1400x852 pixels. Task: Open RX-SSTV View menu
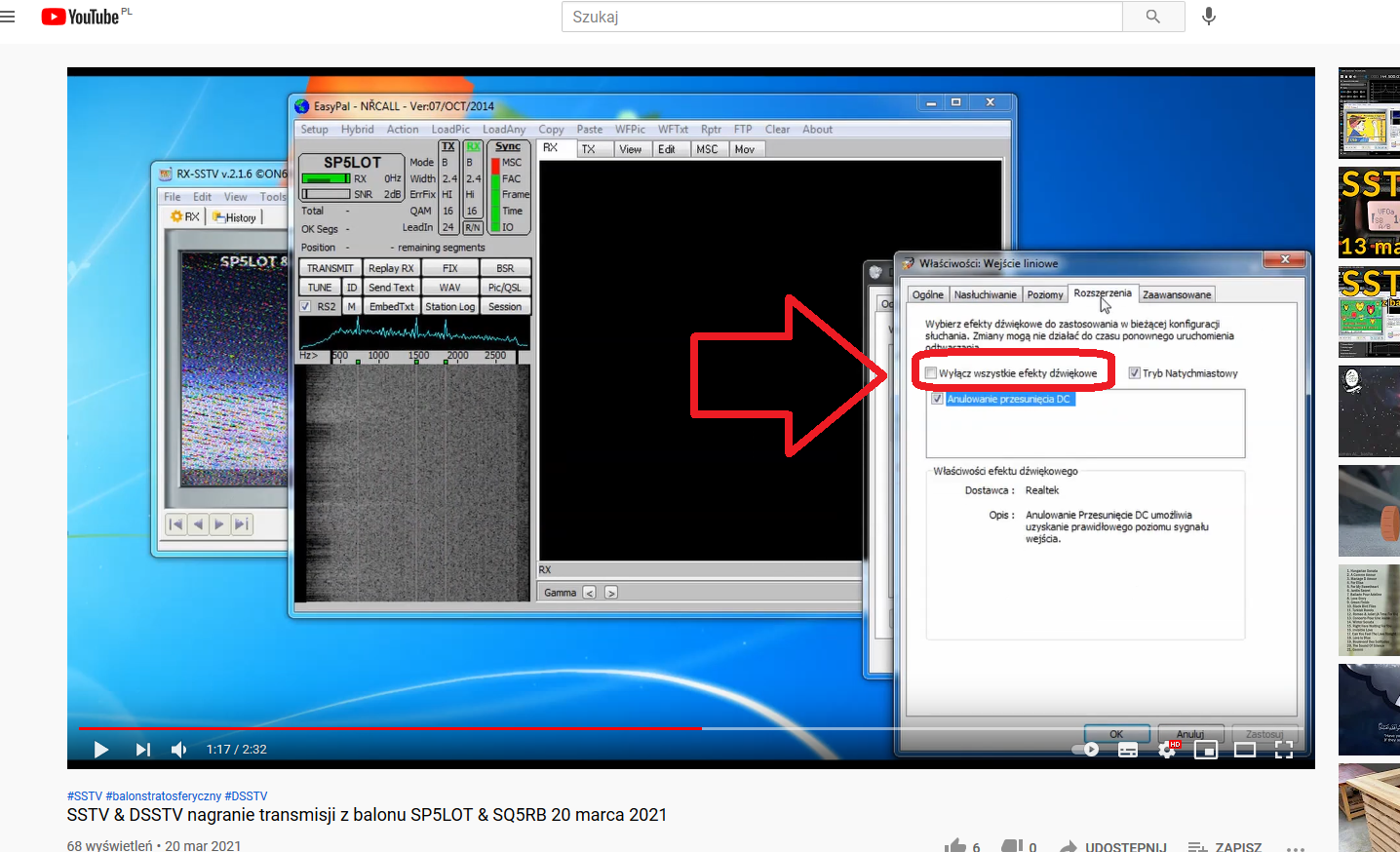tap(236, 197)
